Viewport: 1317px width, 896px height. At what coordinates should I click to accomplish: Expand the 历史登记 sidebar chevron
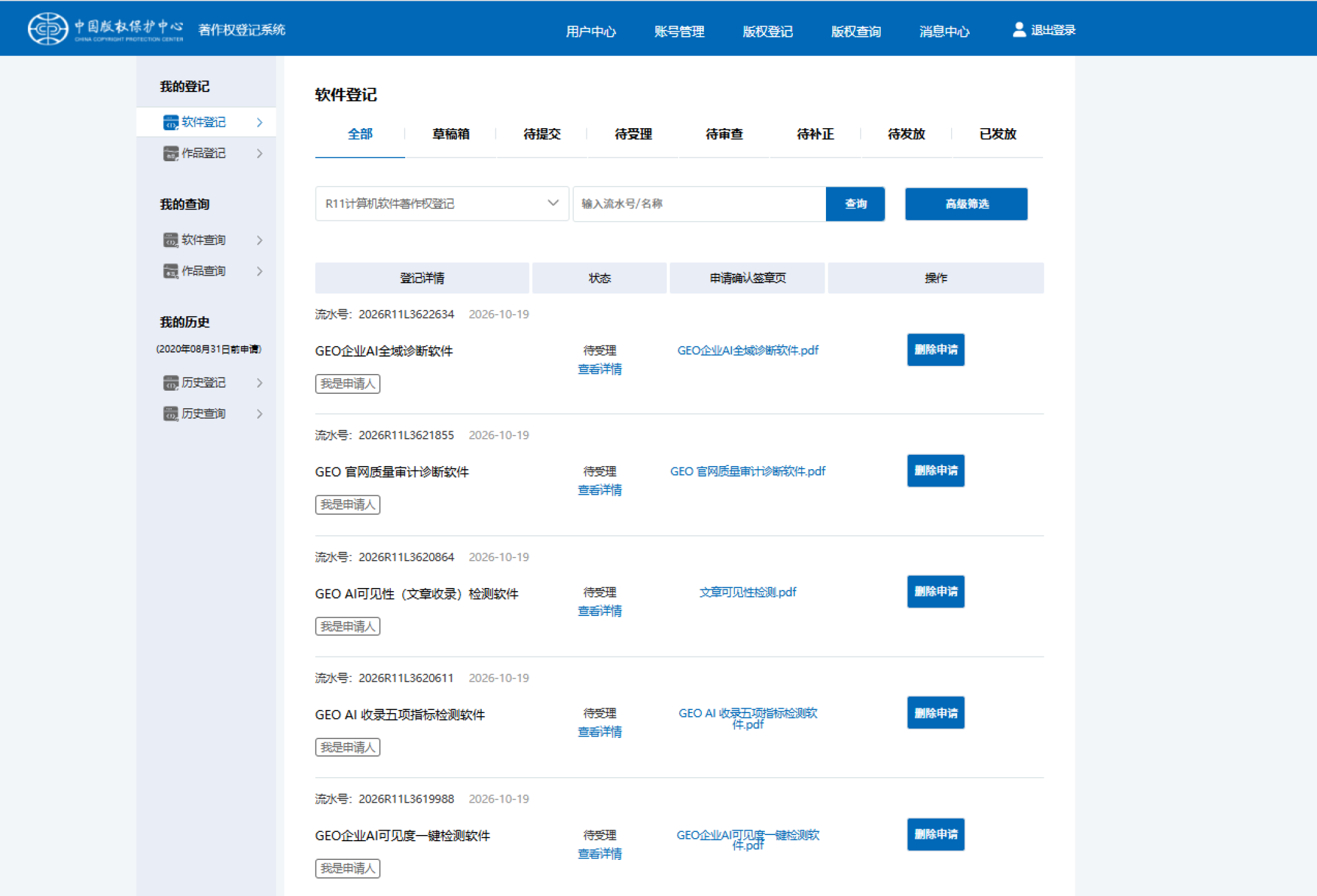pos(260,383)
